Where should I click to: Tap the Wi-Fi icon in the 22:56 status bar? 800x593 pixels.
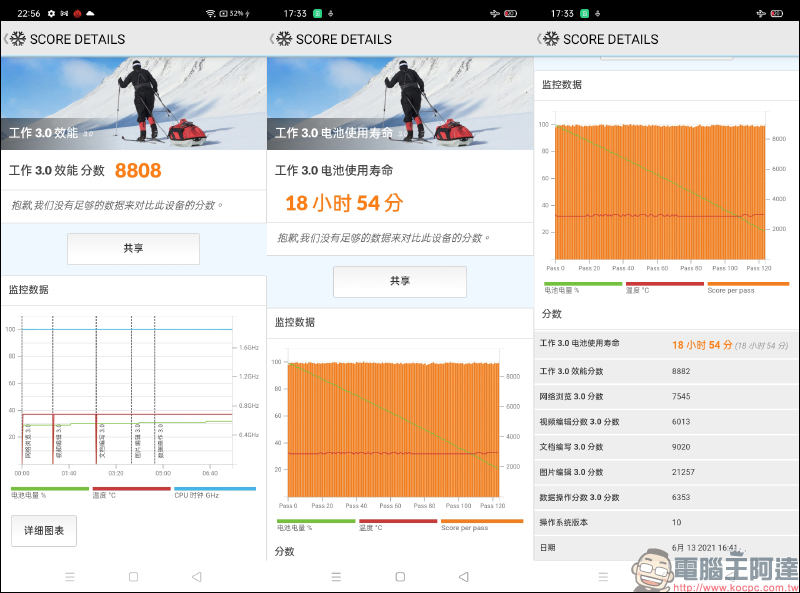click(211, 13)
